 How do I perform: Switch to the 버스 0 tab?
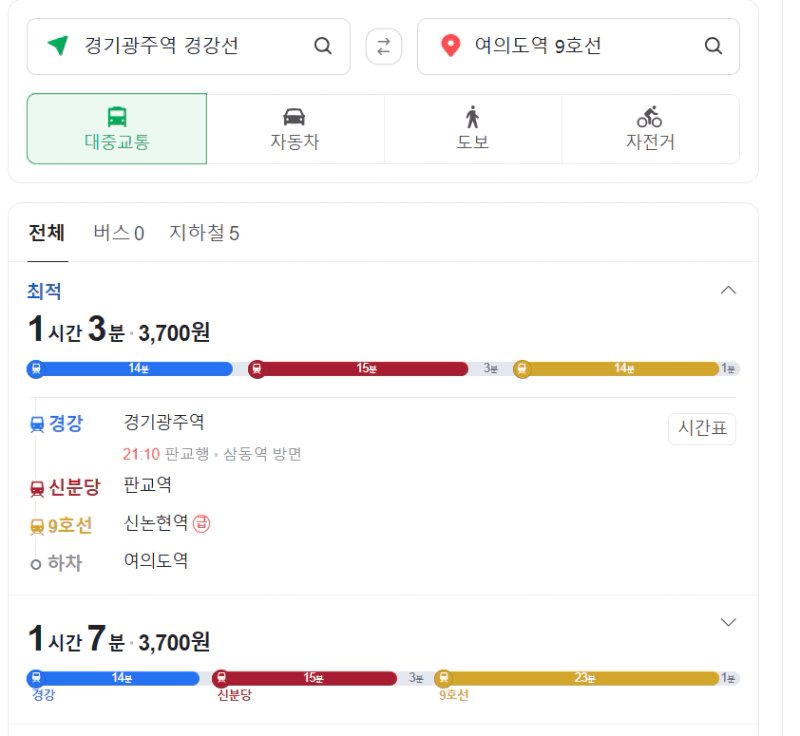point(119,233)
